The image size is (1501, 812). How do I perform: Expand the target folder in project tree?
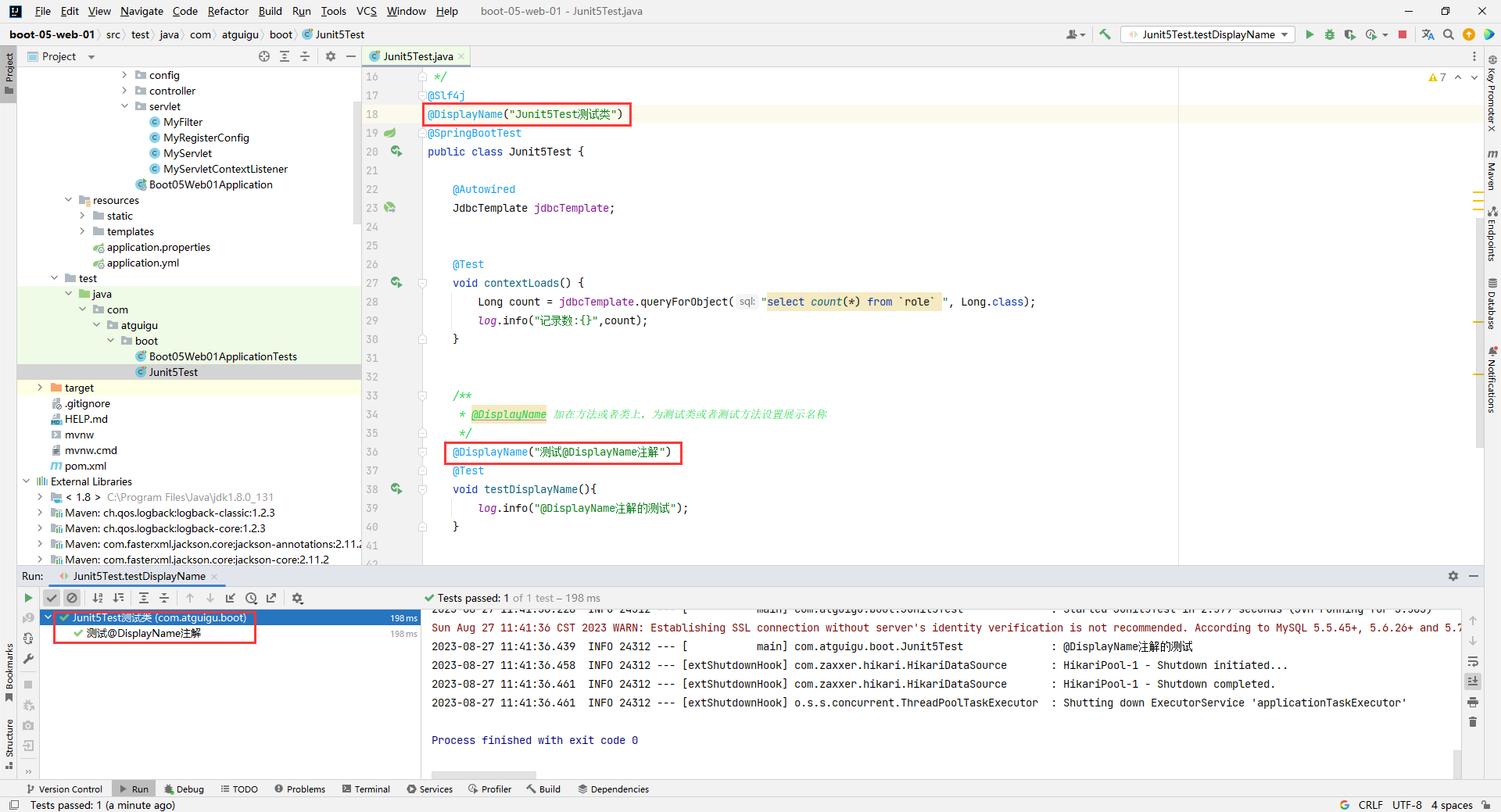click(41, 388)
